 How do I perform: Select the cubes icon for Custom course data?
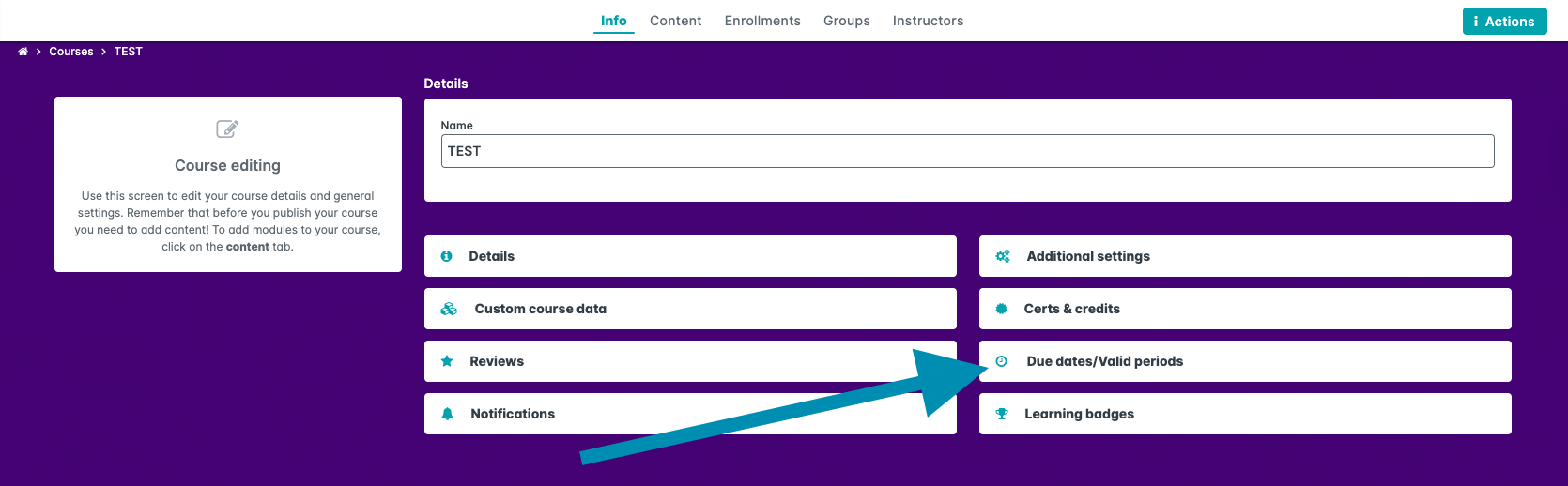coord(449,309)
